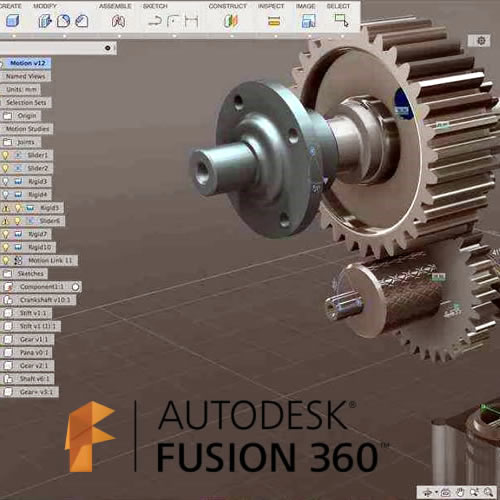The image size is (500, 500).
Task: Show the hidden Rigid3 joint via bulb
Action: tap(6, 182)
